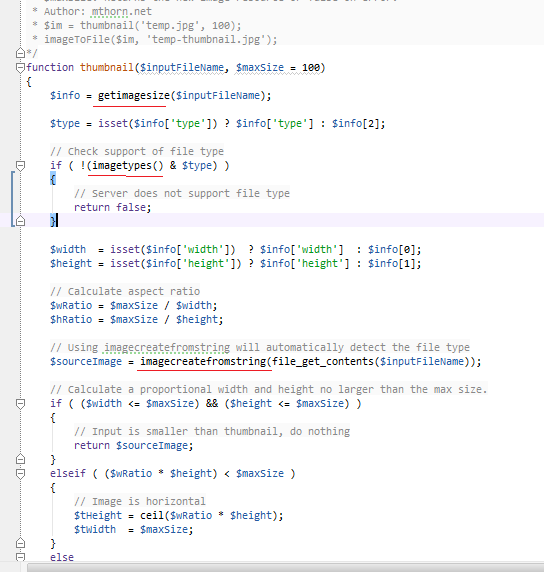This screenshot has width=544, height=572.
Task: Click $height at start of its isset assignment
Action: coord(71,263)
